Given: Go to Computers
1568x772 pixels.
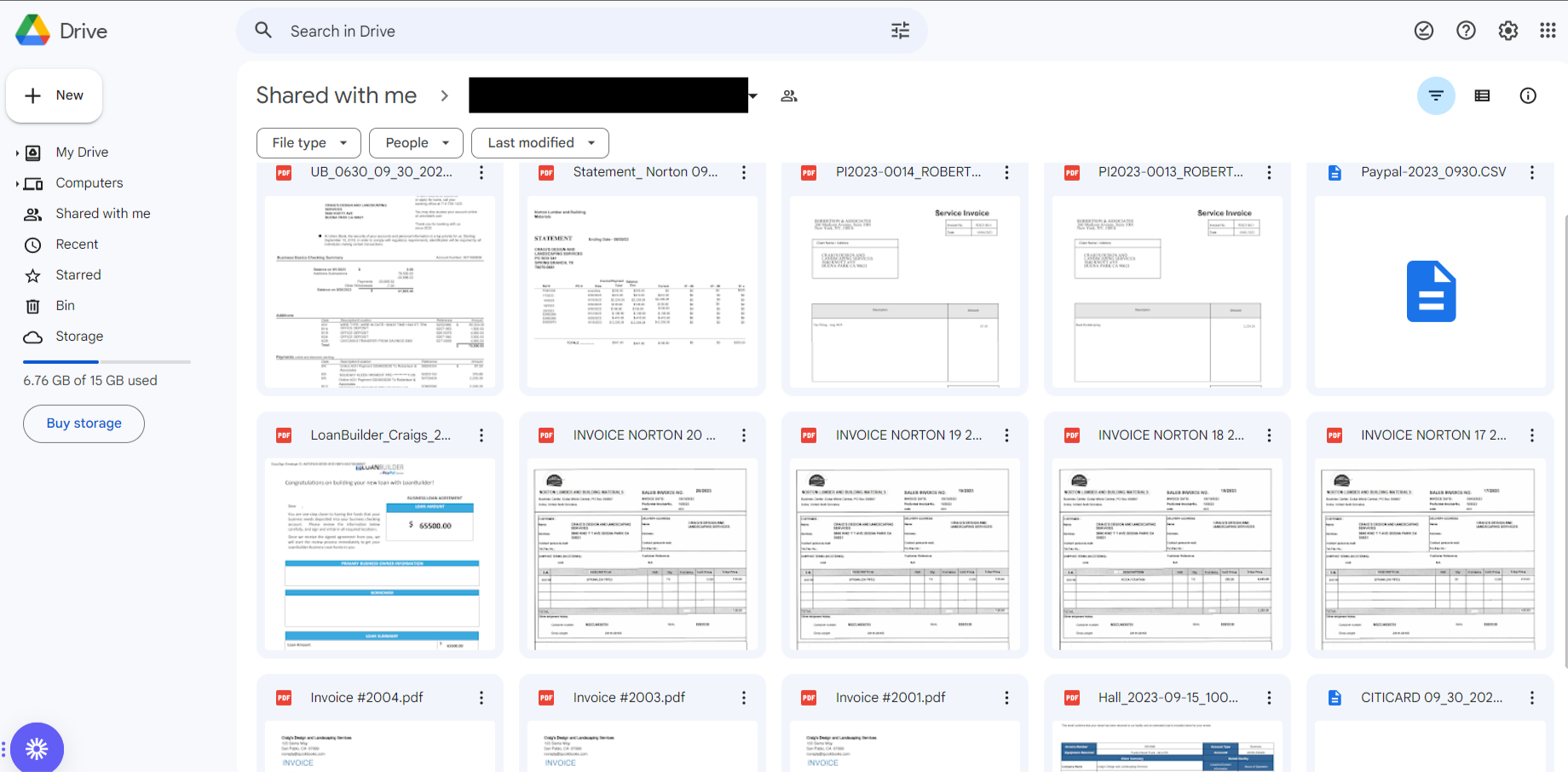Looking at the screenshot, I should 89,183.
